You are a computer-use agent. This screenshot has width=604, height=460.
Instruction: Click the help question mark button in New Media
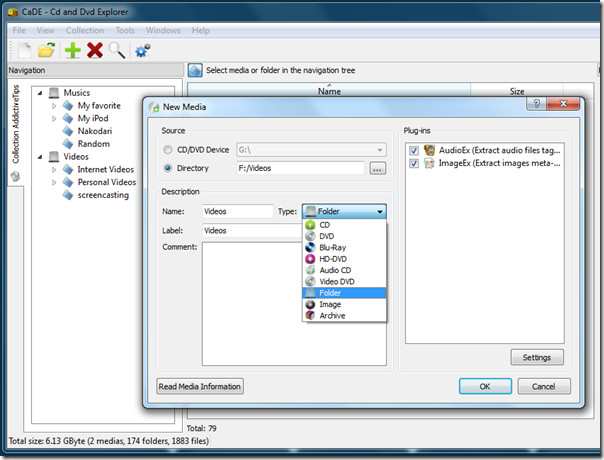(x=536, y=104)
